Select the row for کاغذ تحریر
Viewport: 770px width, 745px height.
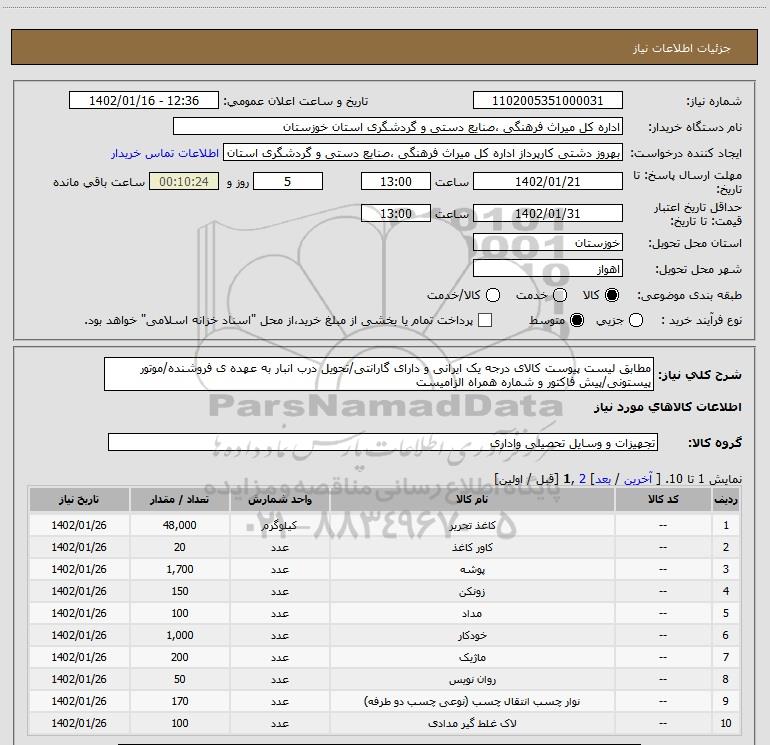(x=384, y=525)
